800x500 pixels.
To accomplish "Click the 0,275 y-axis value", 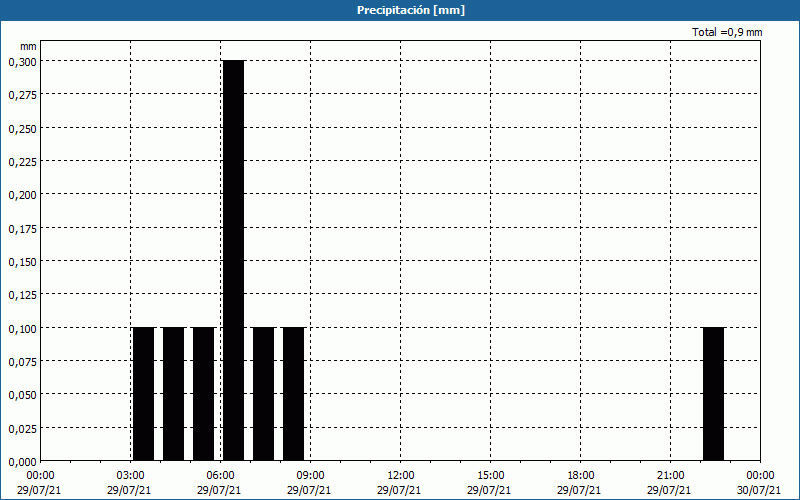I will 22,95.
